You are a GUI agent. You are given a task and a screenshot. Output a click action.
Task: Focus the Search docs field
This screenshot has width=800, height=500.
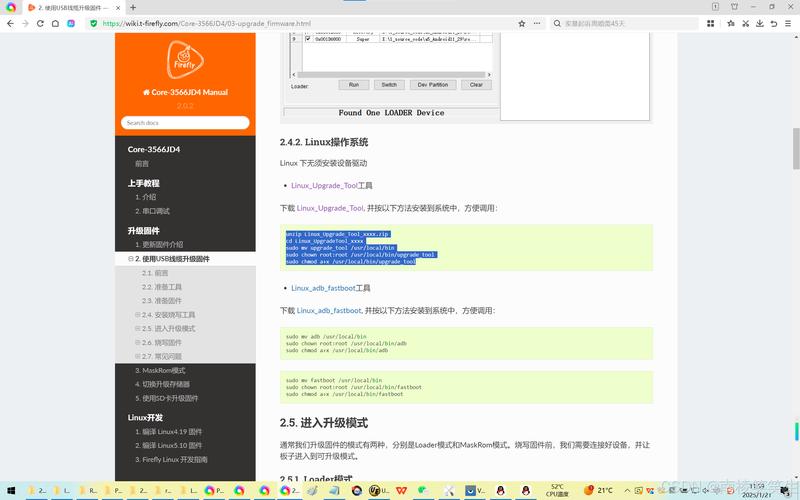pos(185,123)
